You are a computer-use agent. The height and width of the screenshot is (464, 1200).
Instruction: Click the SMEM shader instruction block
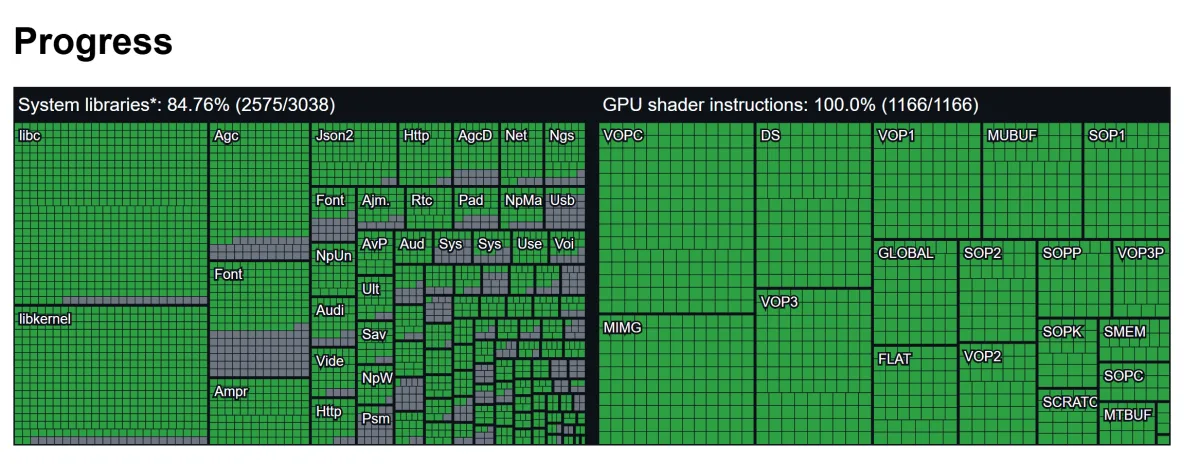(x=1134, y=340)
